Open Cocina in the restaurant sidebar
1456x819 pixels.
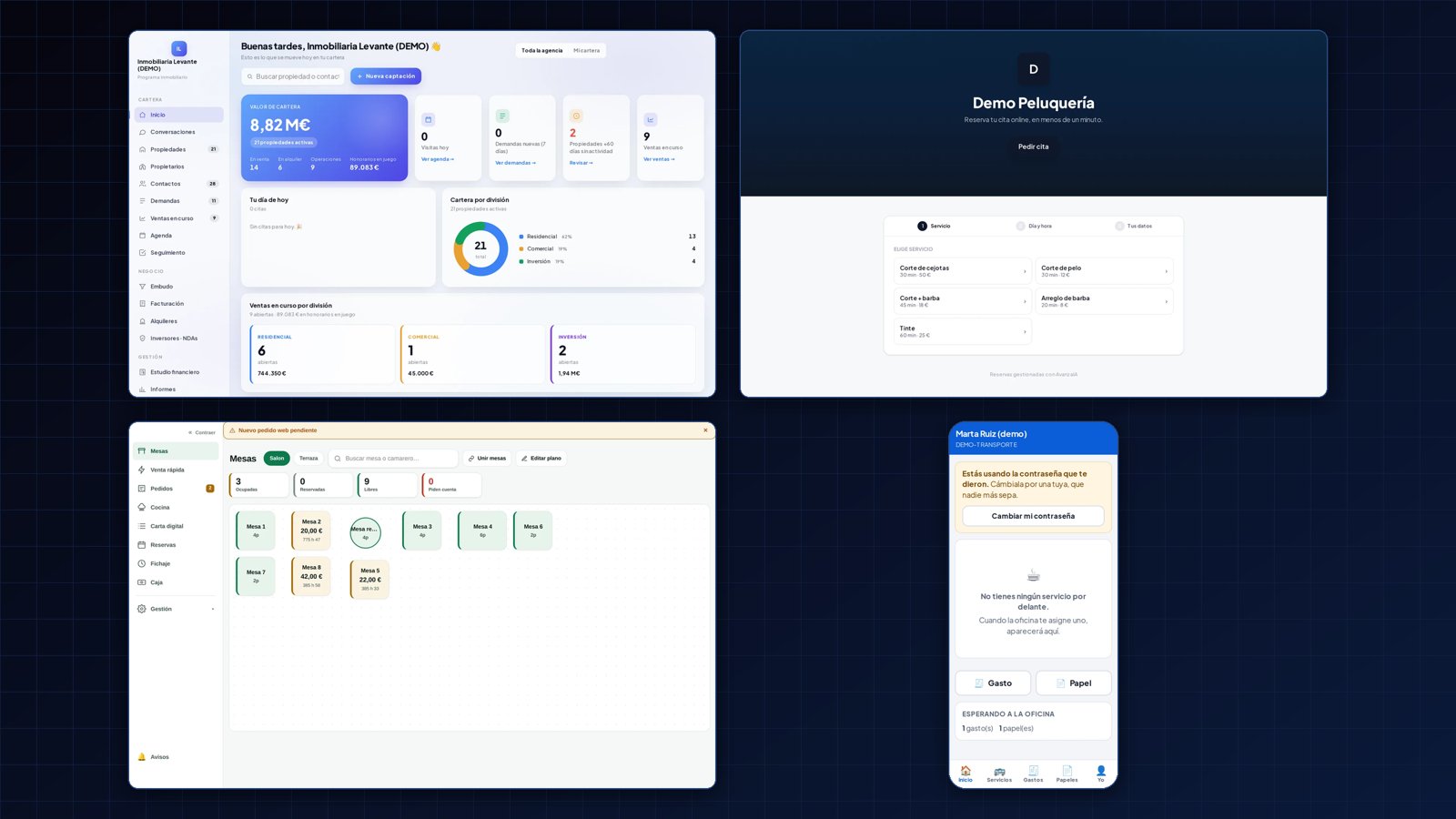tap(176, 508)
